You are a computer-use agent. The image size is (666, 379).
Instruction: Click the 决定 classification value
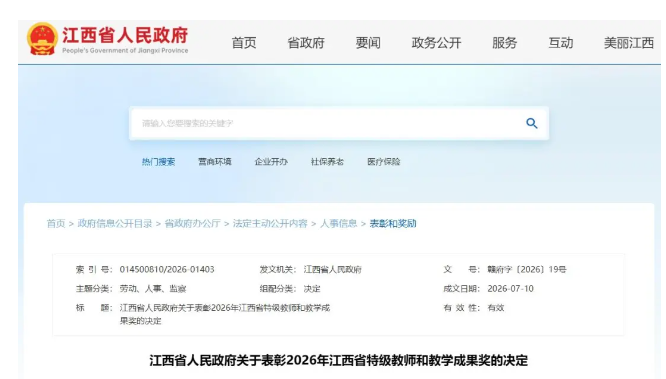coord(312,289)
